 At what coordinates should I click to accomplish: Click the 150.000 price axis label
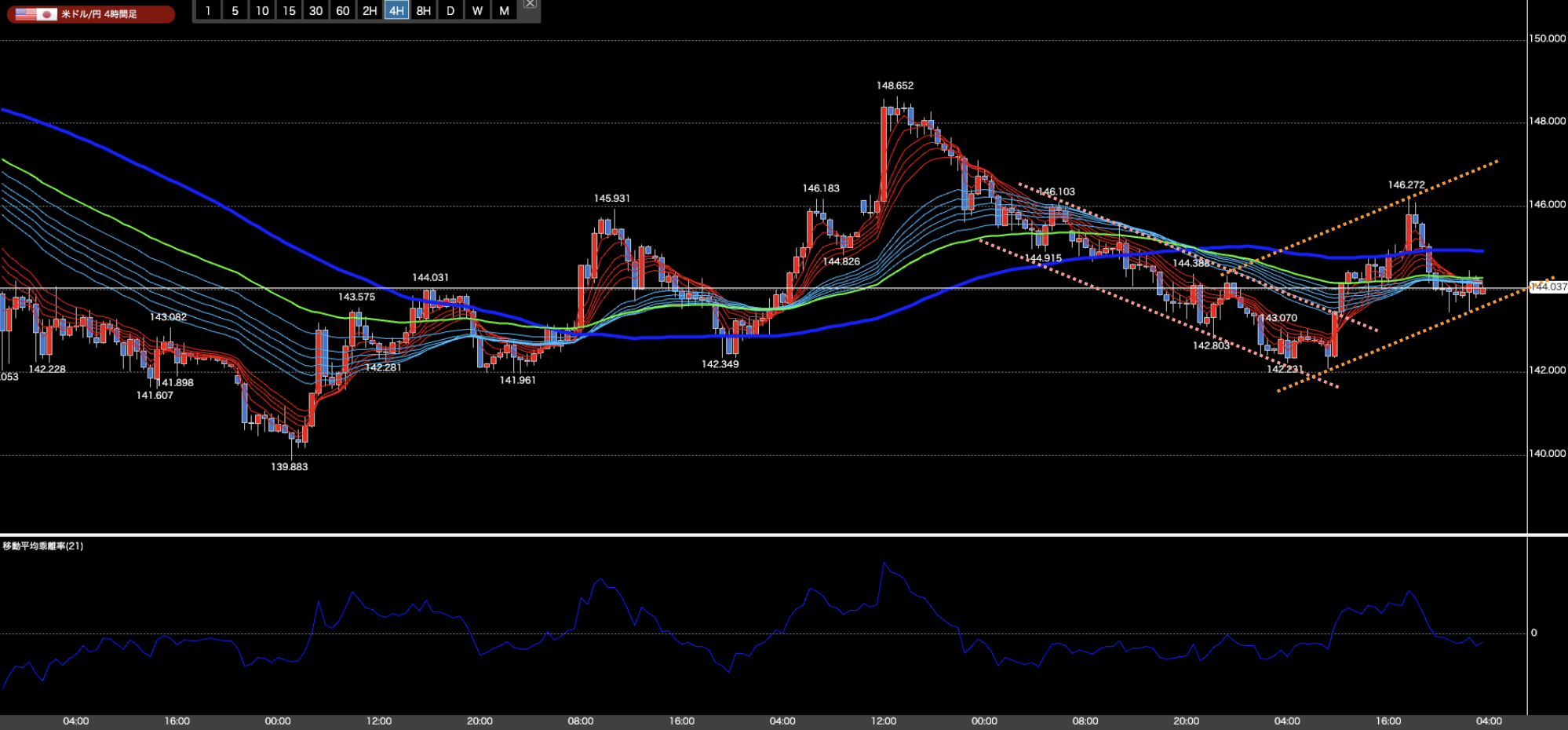coord(1547,38)
